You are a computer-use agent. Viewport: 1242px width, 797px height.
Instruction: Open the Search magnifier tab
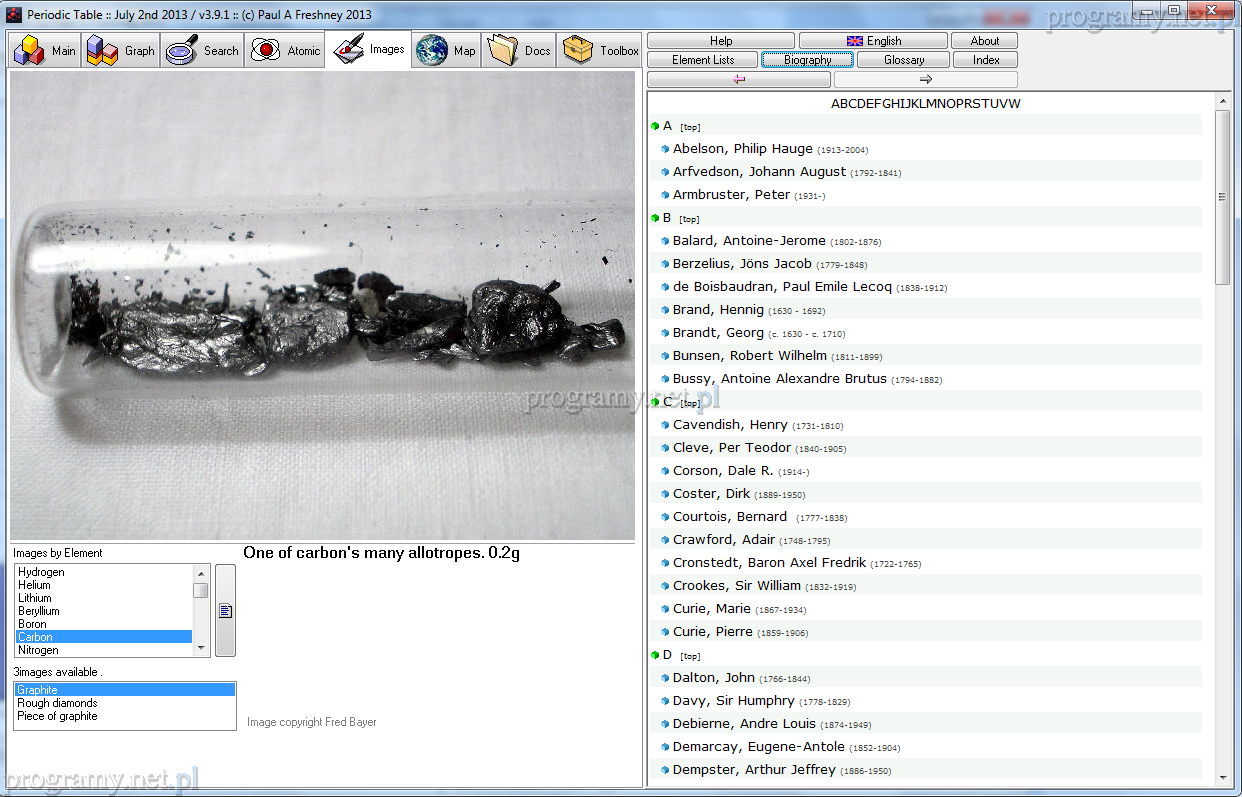203,51
